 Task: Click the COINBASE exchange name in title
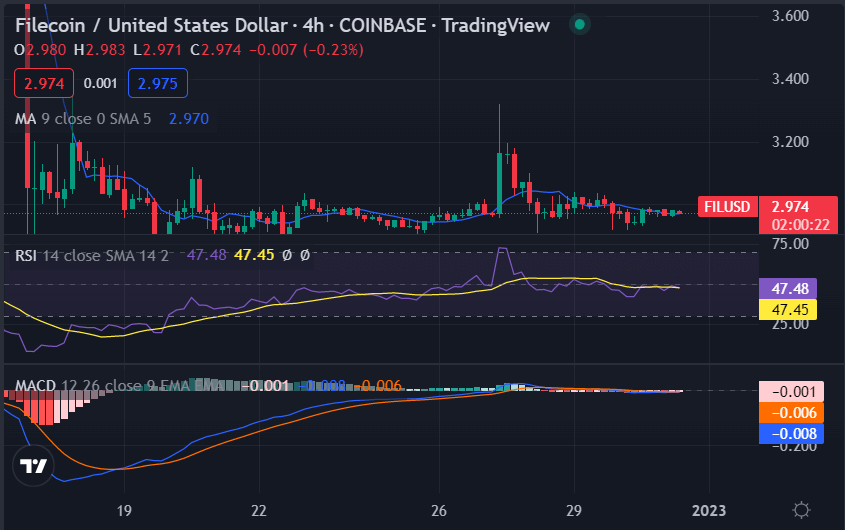(383, 25)
